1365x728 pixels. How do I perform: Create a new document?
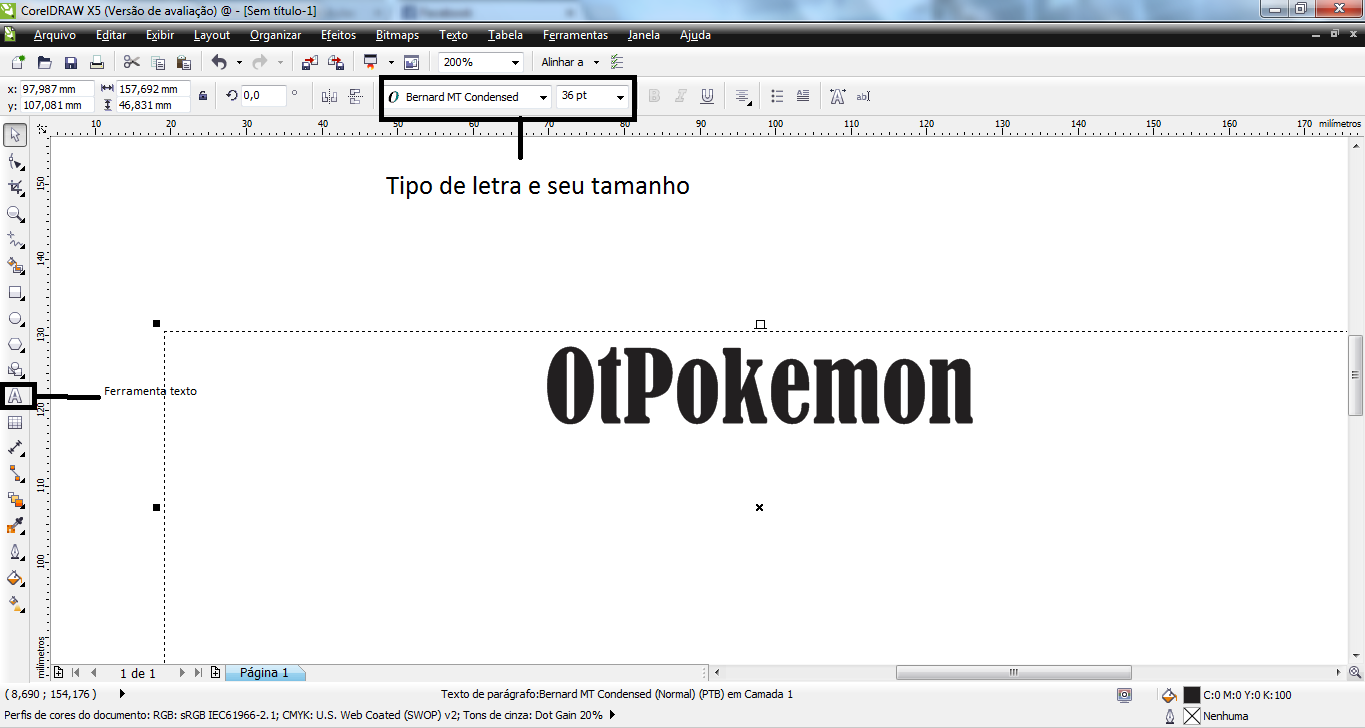[x=18, y=62]
